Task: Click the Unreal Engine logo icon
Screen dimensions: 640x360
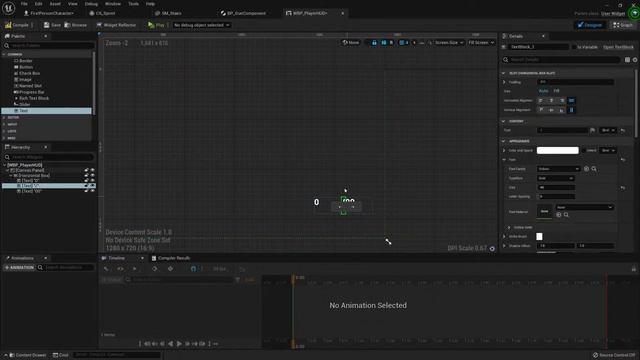Action: tap(8, 8)
